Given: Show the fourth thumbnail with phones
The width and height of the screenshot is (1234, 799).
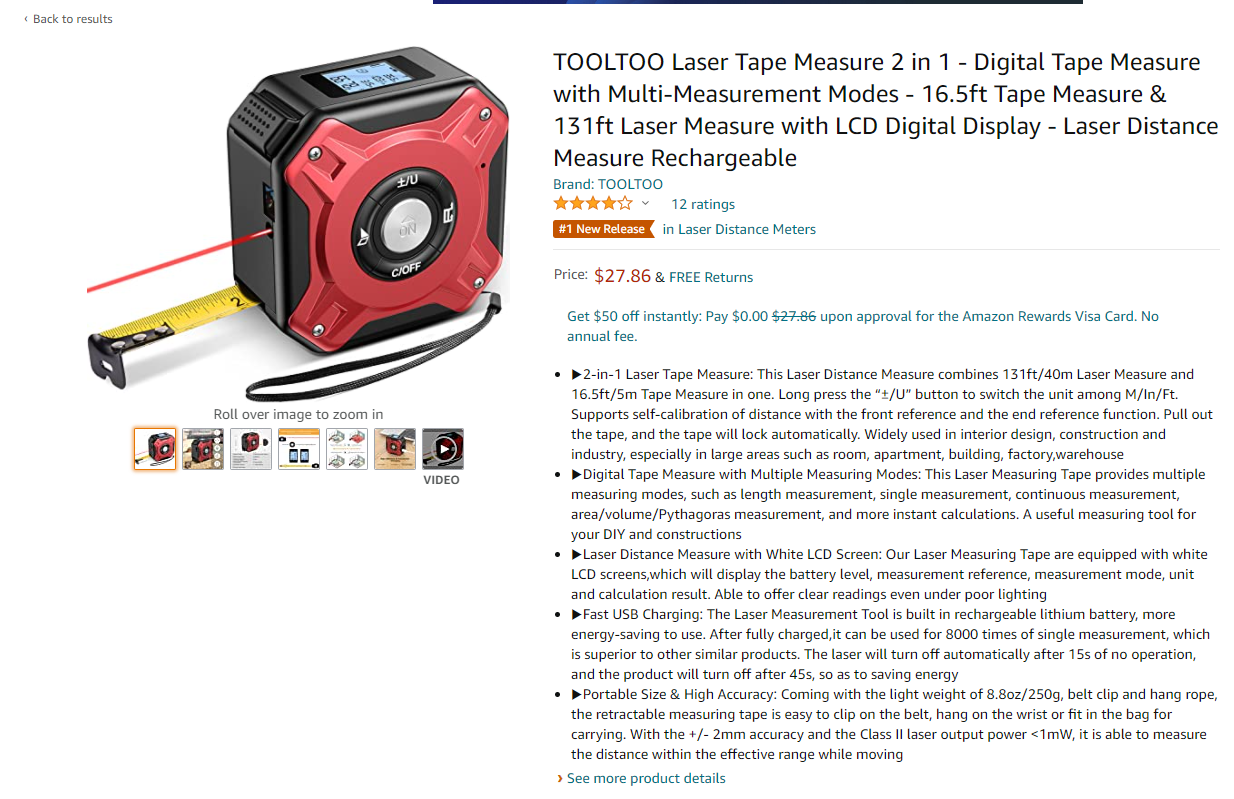Looking at the screenshot, I should pyautogui.click(x=299, y=449).
